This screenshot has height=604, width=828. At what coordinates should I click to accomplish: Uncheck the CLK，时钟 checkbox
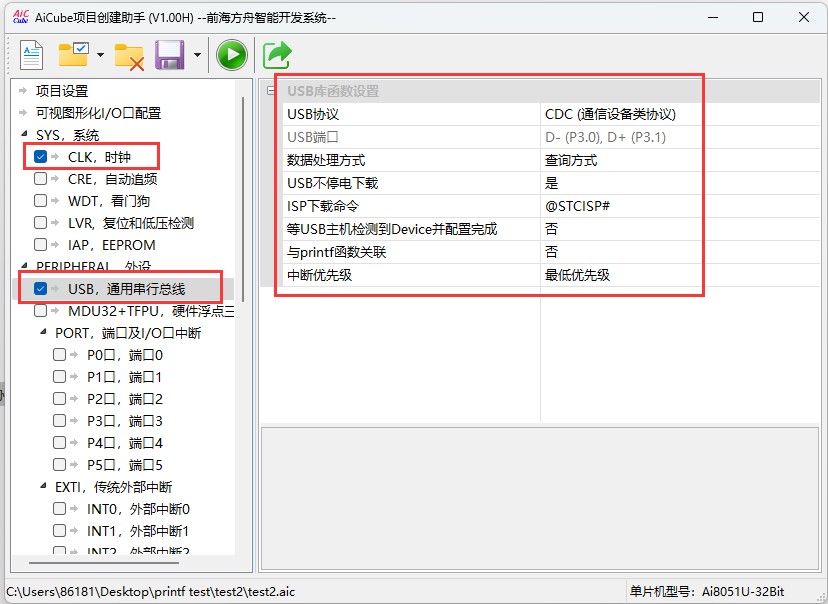pos(40,156)
